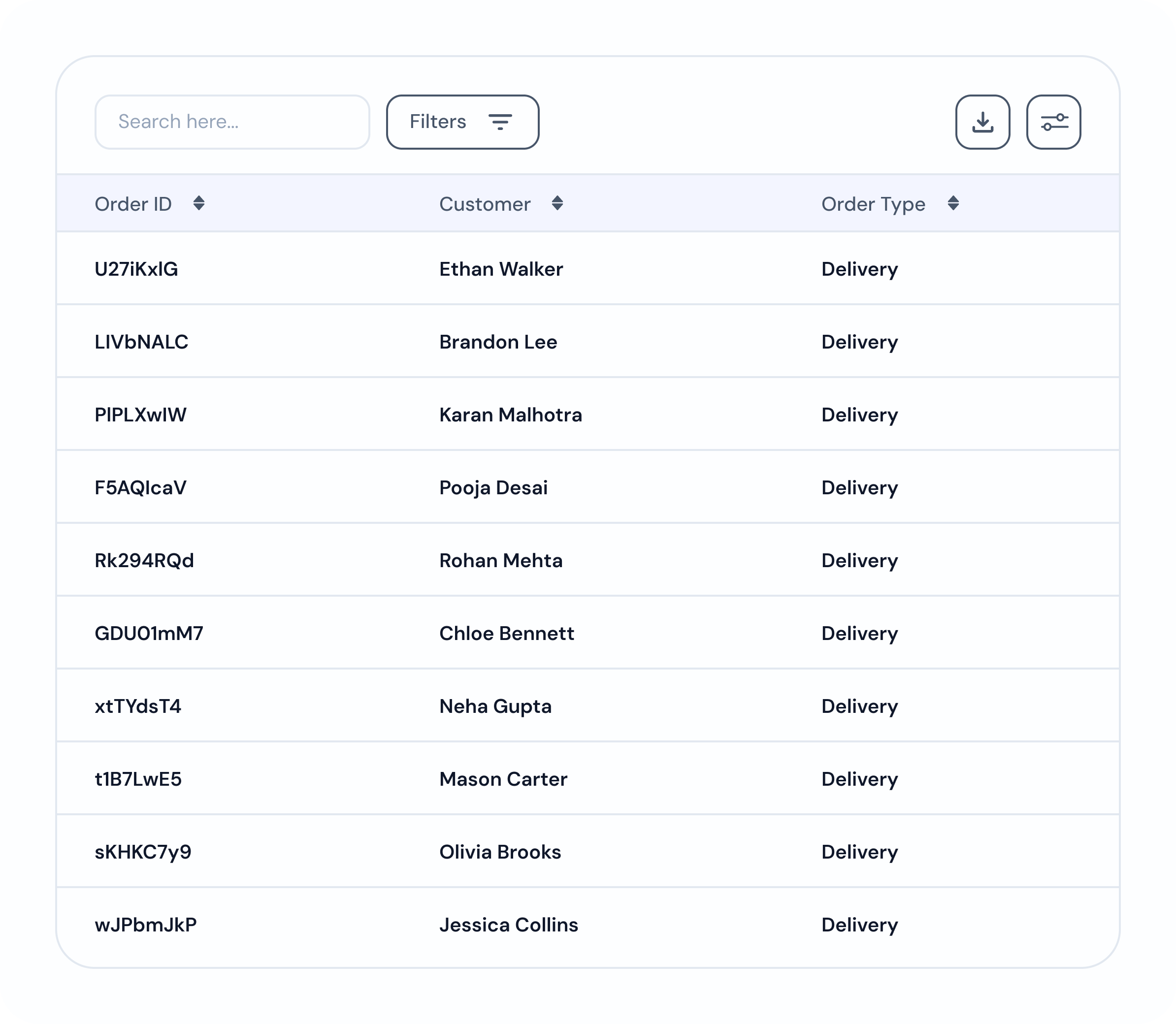Select order ID GDU01mM7
1176x1024 pixels.
[149, 633]
